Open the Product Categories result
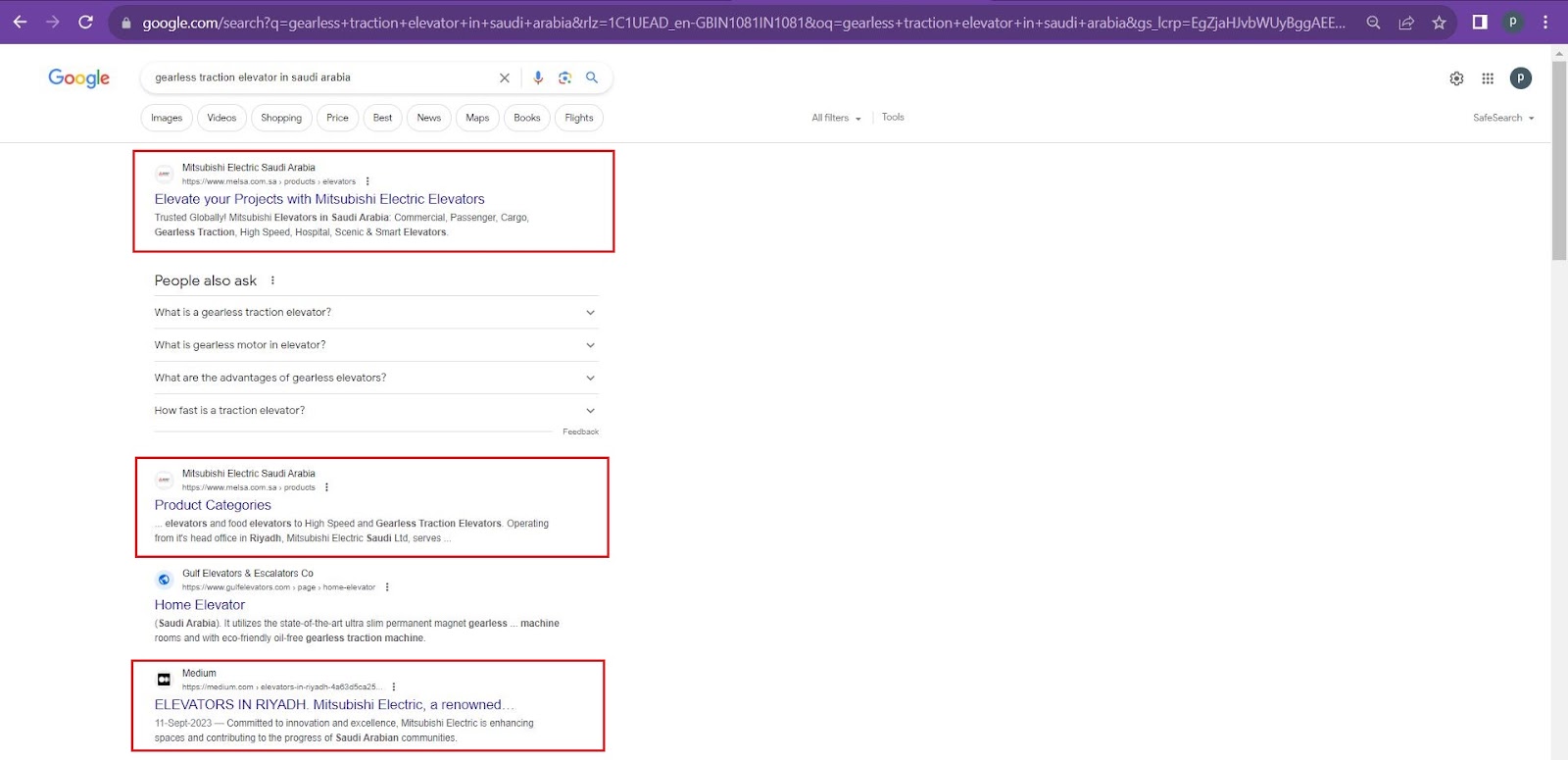 click(x=213, y=505)
